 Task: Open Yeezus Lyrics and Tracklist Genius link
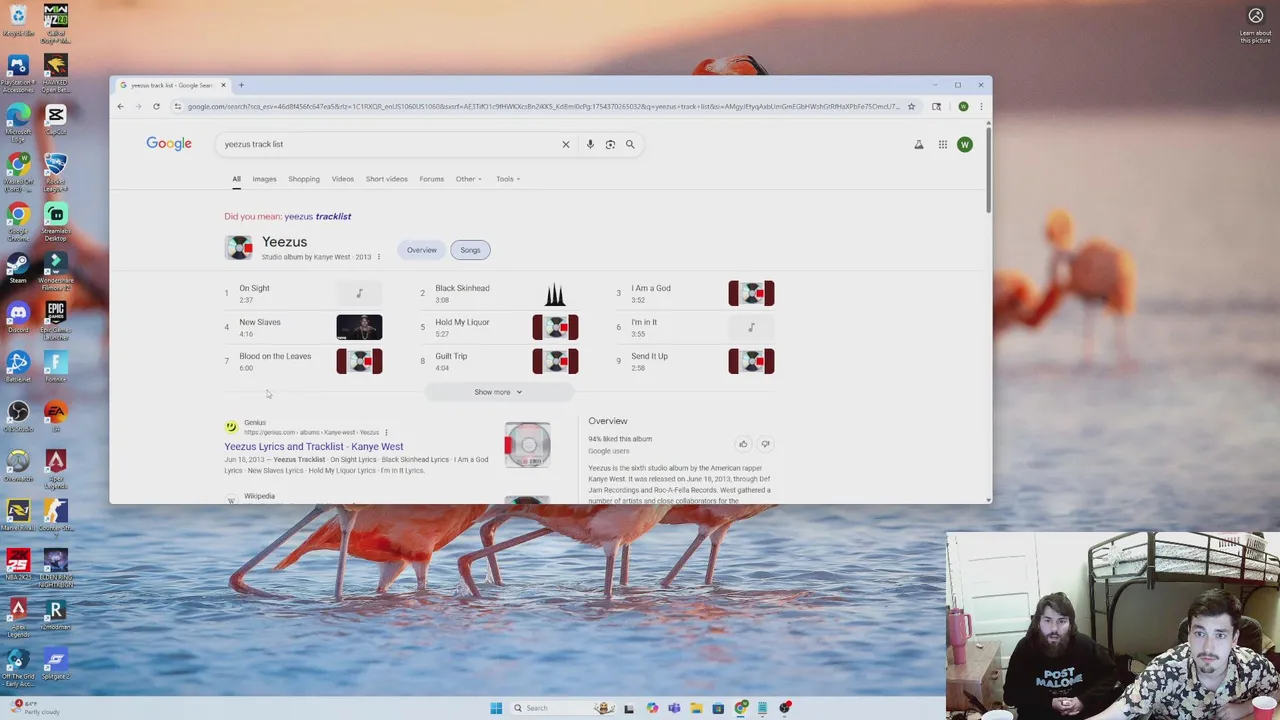tap(313, 447)
